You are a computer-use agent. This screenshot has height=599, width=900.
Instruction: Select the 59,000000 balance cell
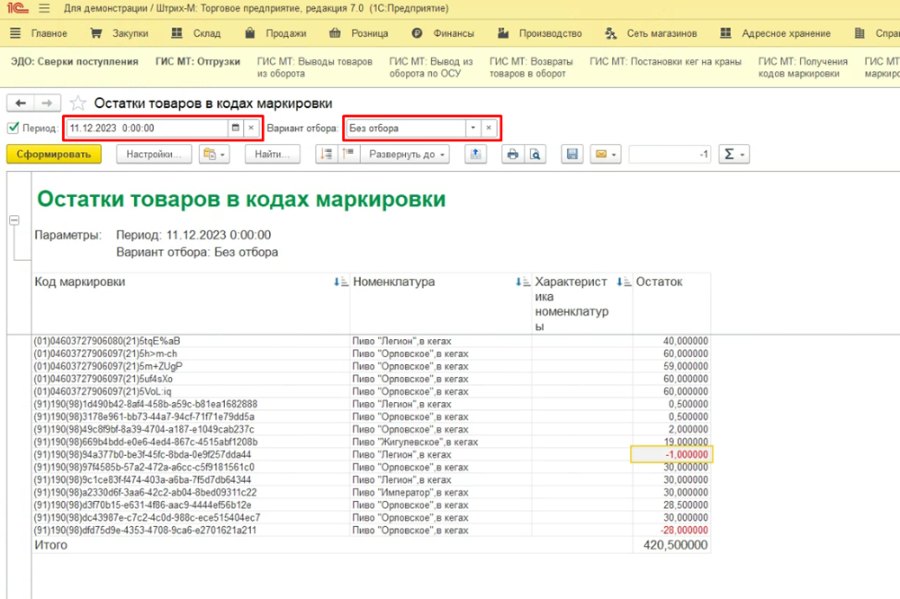pos(672,366)
